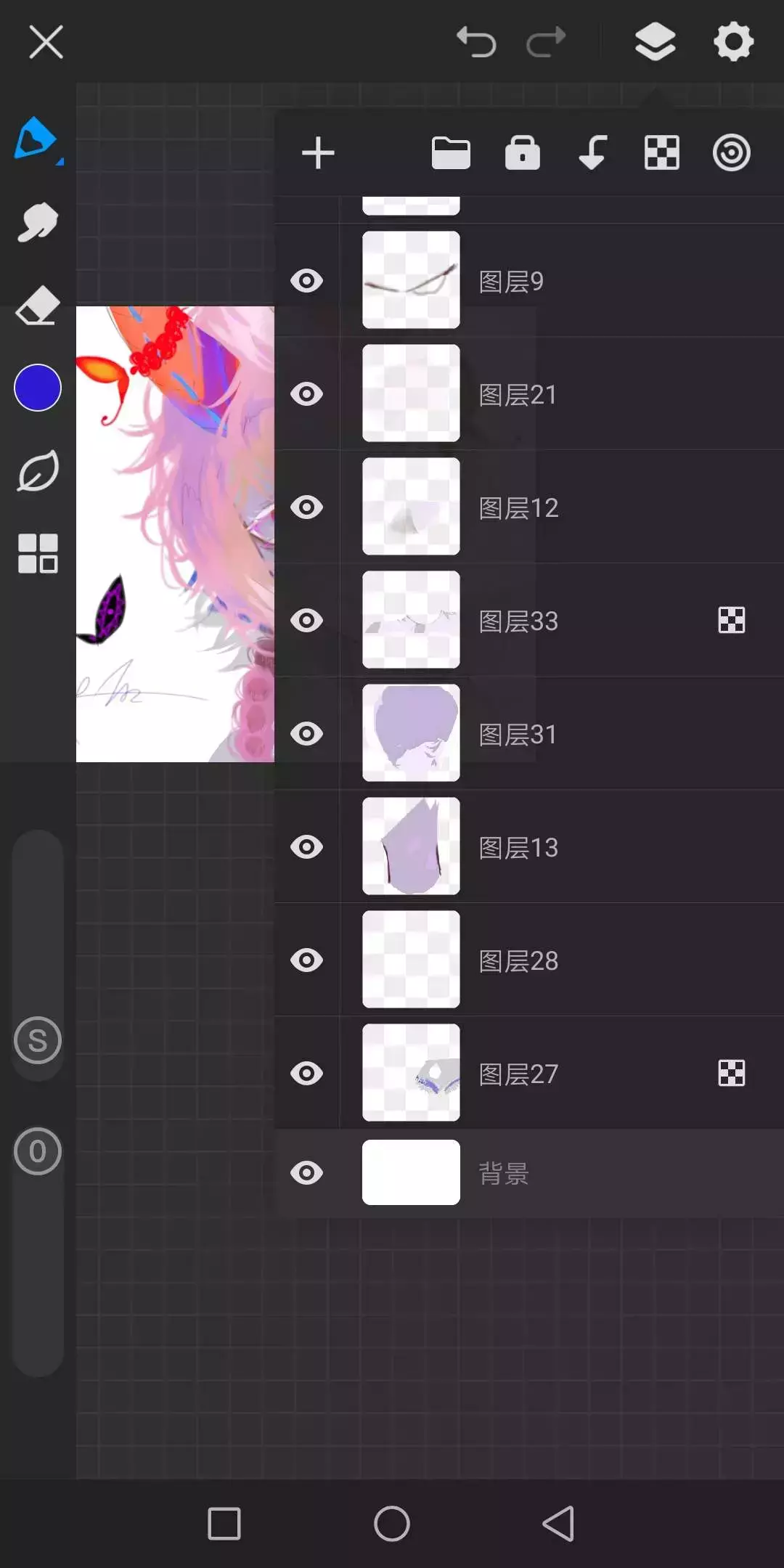Hide layer 图层9

click(x=307, y=281)
